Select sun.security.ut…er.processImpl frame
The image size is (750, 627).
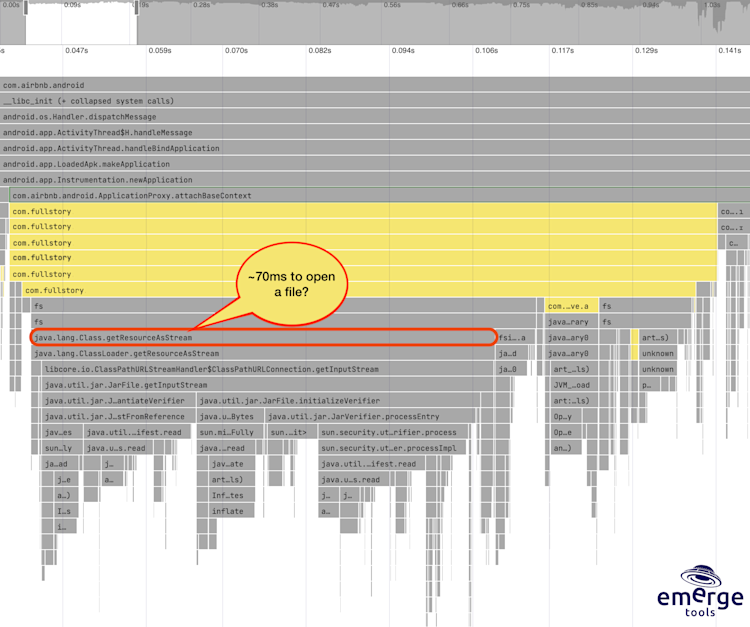coord(392,448)
